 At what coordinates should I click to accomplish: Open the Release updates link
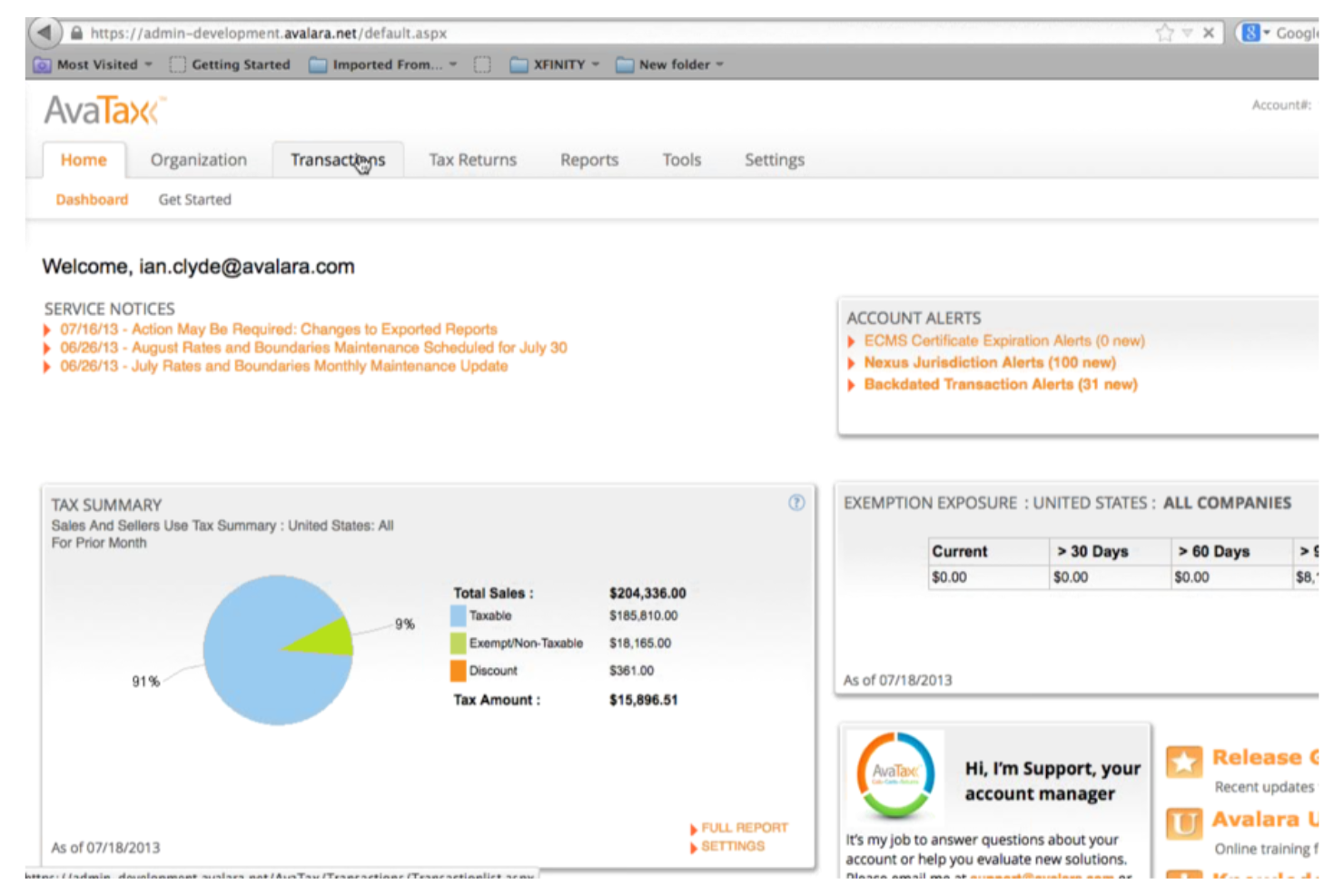point(1265,757)
